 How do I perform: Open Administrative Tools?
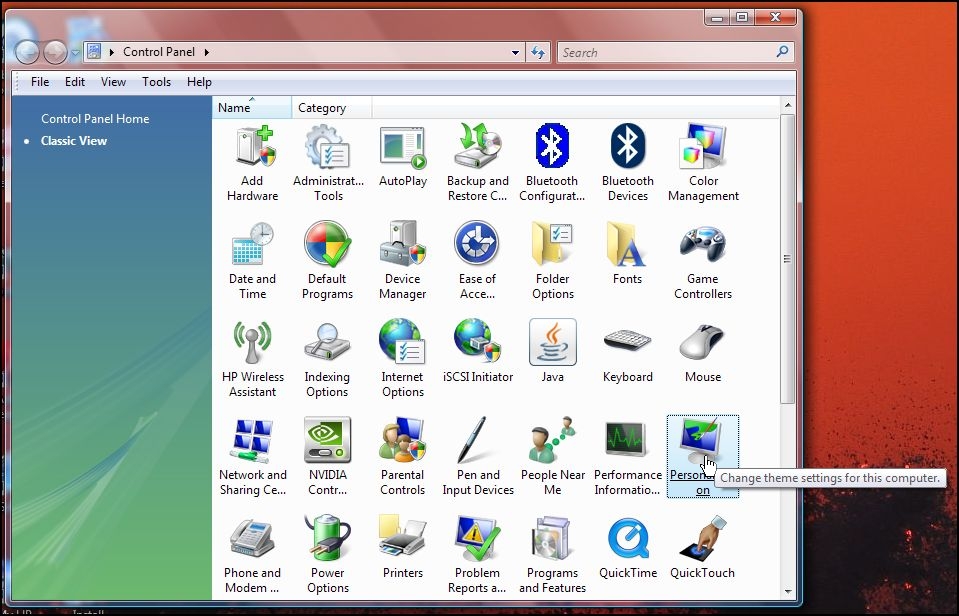click(x=328, y=163)
